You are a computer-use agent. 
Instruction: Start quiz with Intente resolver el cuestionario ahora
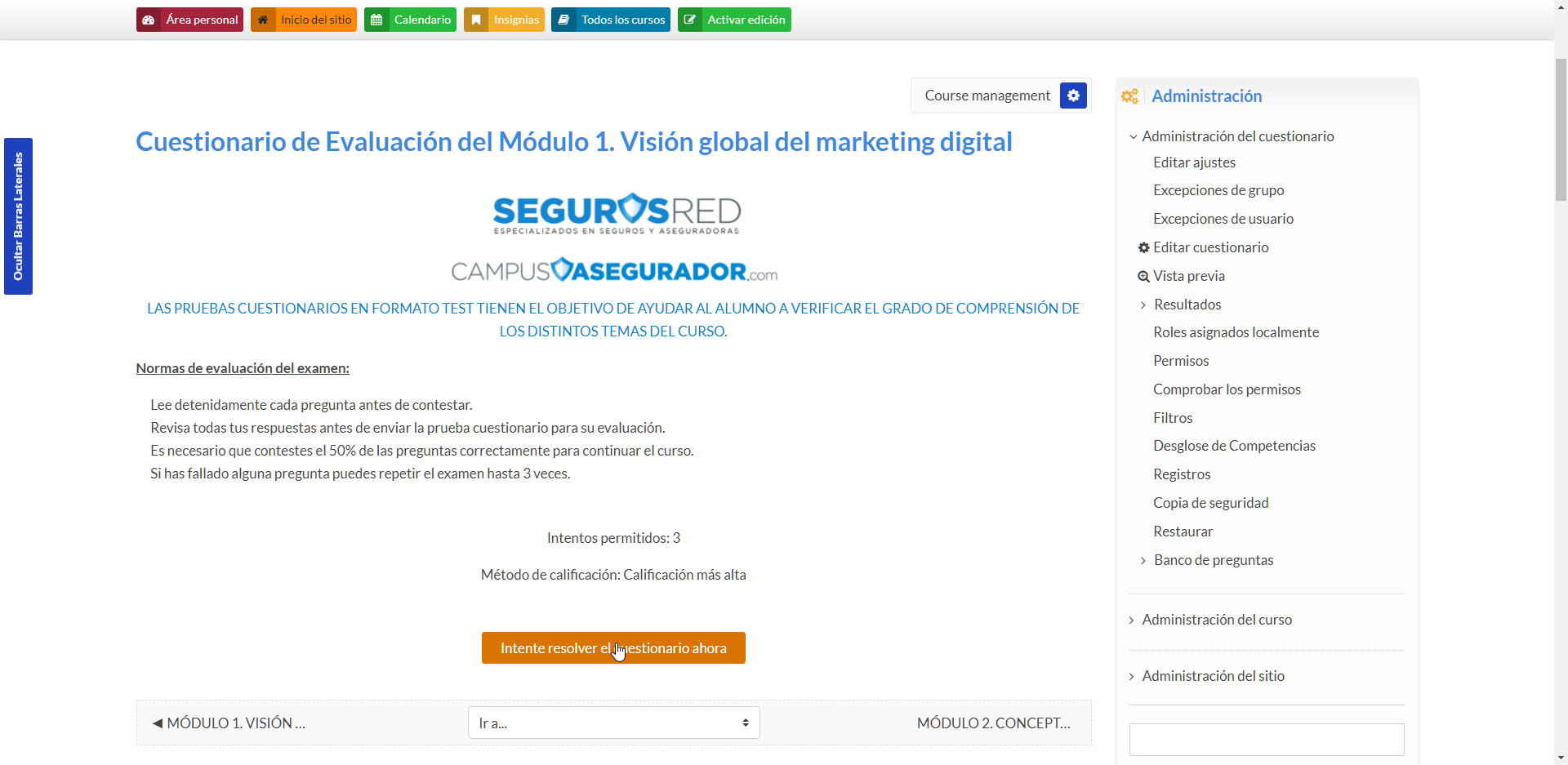[613, 648]
